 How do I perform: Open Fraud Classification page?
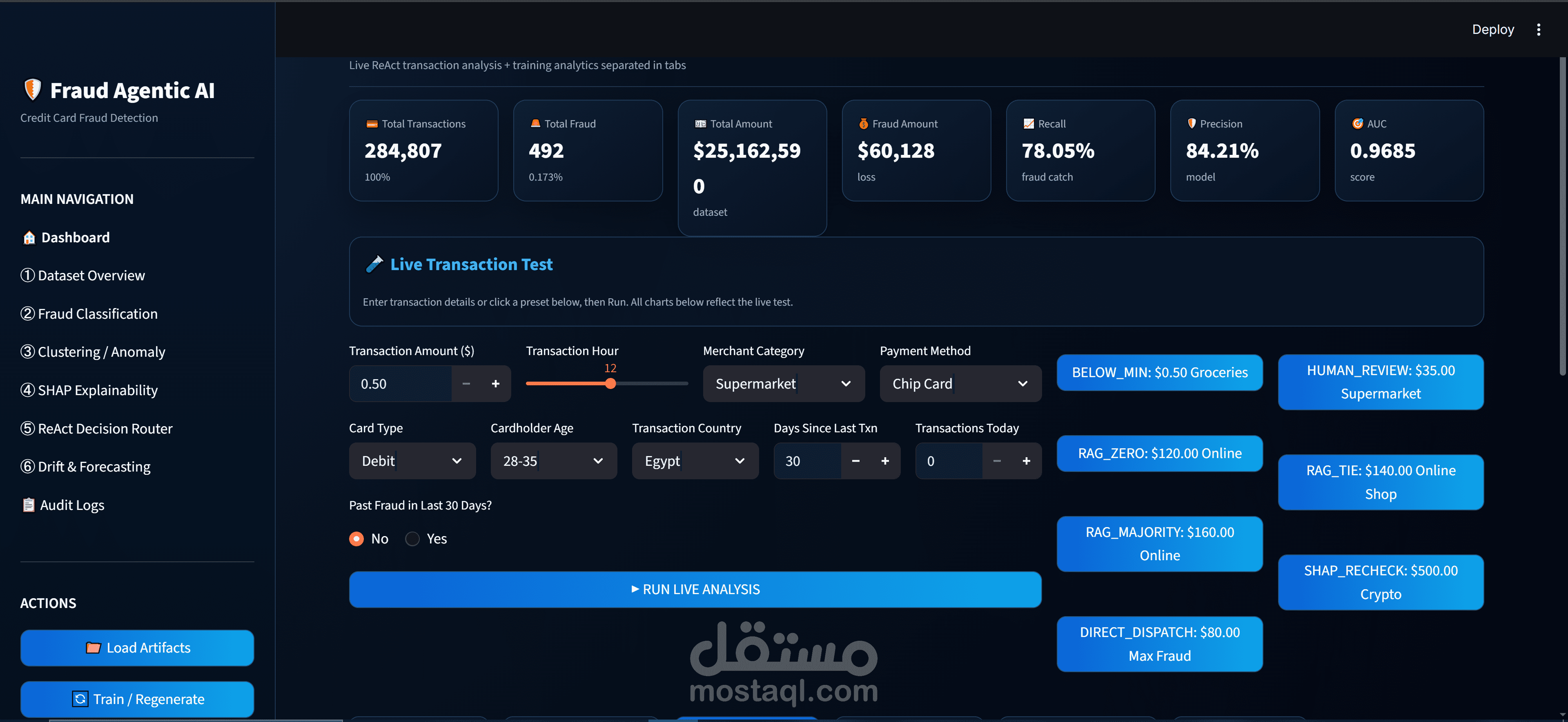pyautogui.click(x=89, y=314)
